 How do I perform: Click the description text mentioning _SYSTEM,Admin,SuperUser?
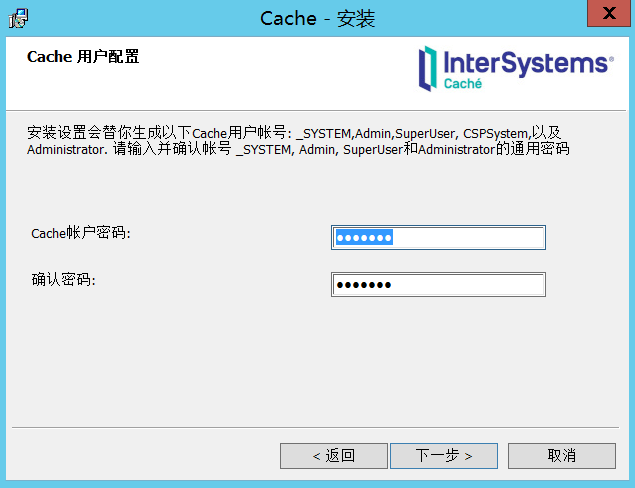coord(298,141)
